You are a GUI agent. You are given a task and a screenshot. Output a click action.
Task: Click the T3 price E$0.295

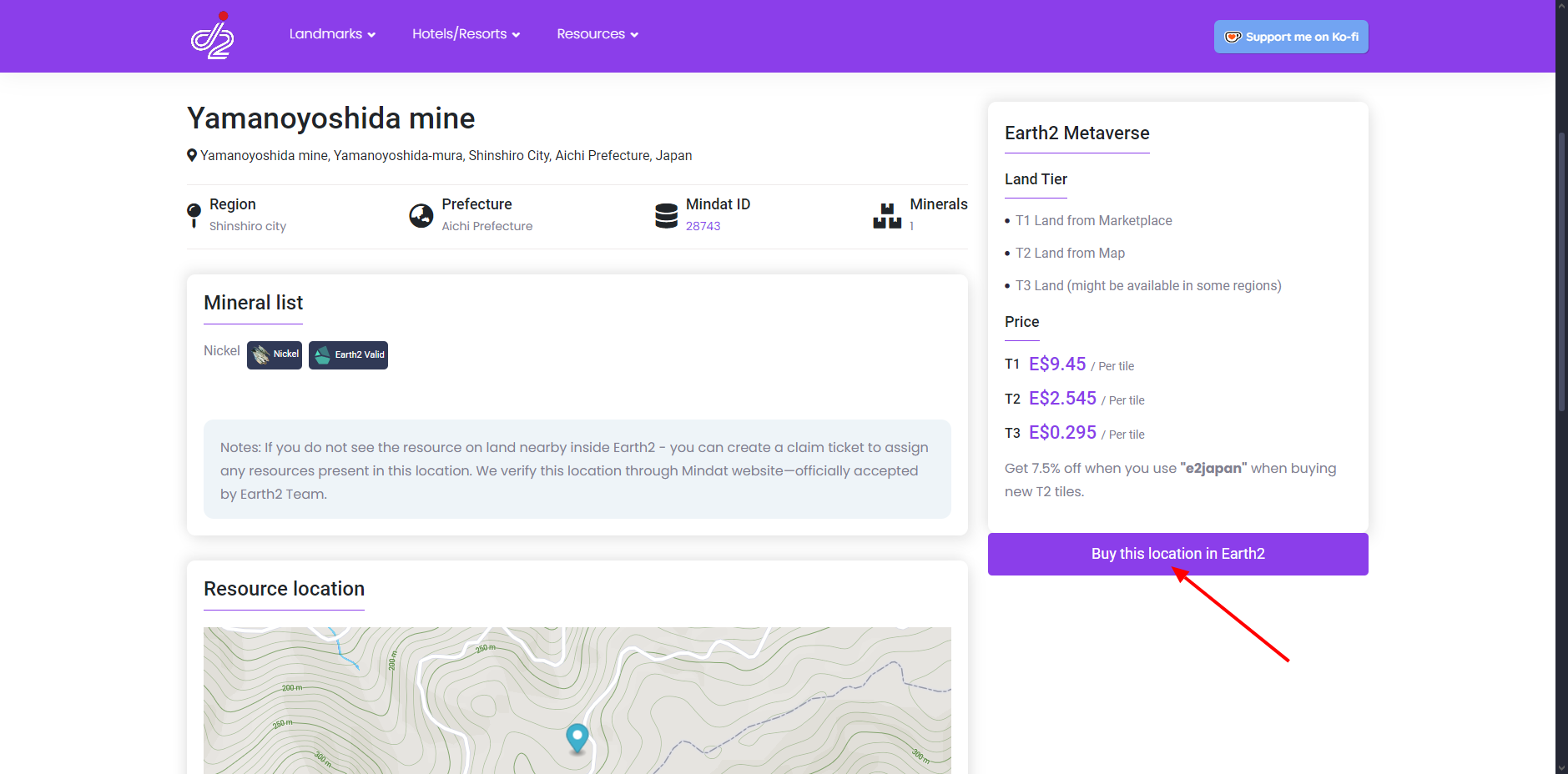point(1062,432)
